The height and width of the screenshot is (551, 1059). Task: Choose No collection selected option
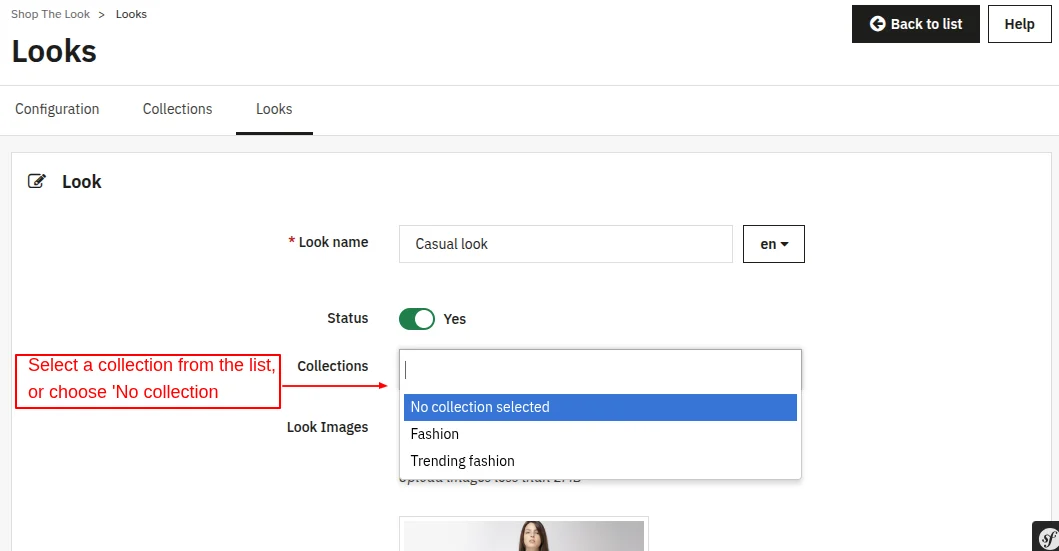tap(600, 407)
